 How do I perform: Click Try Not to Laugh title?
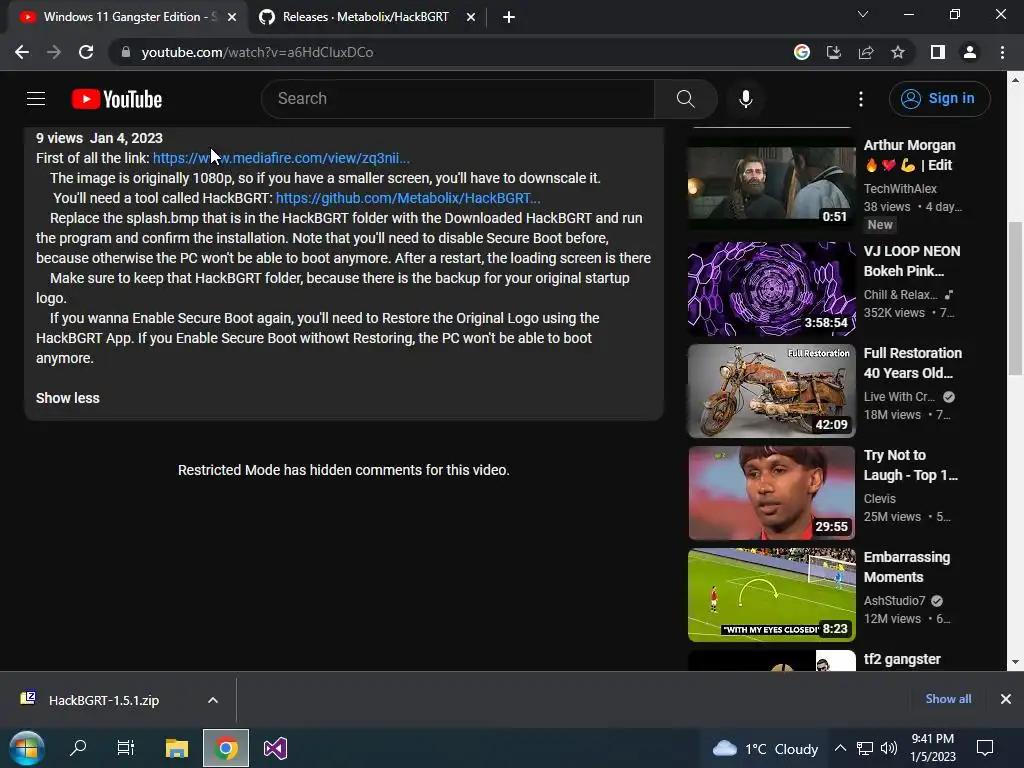coord(910,465)
